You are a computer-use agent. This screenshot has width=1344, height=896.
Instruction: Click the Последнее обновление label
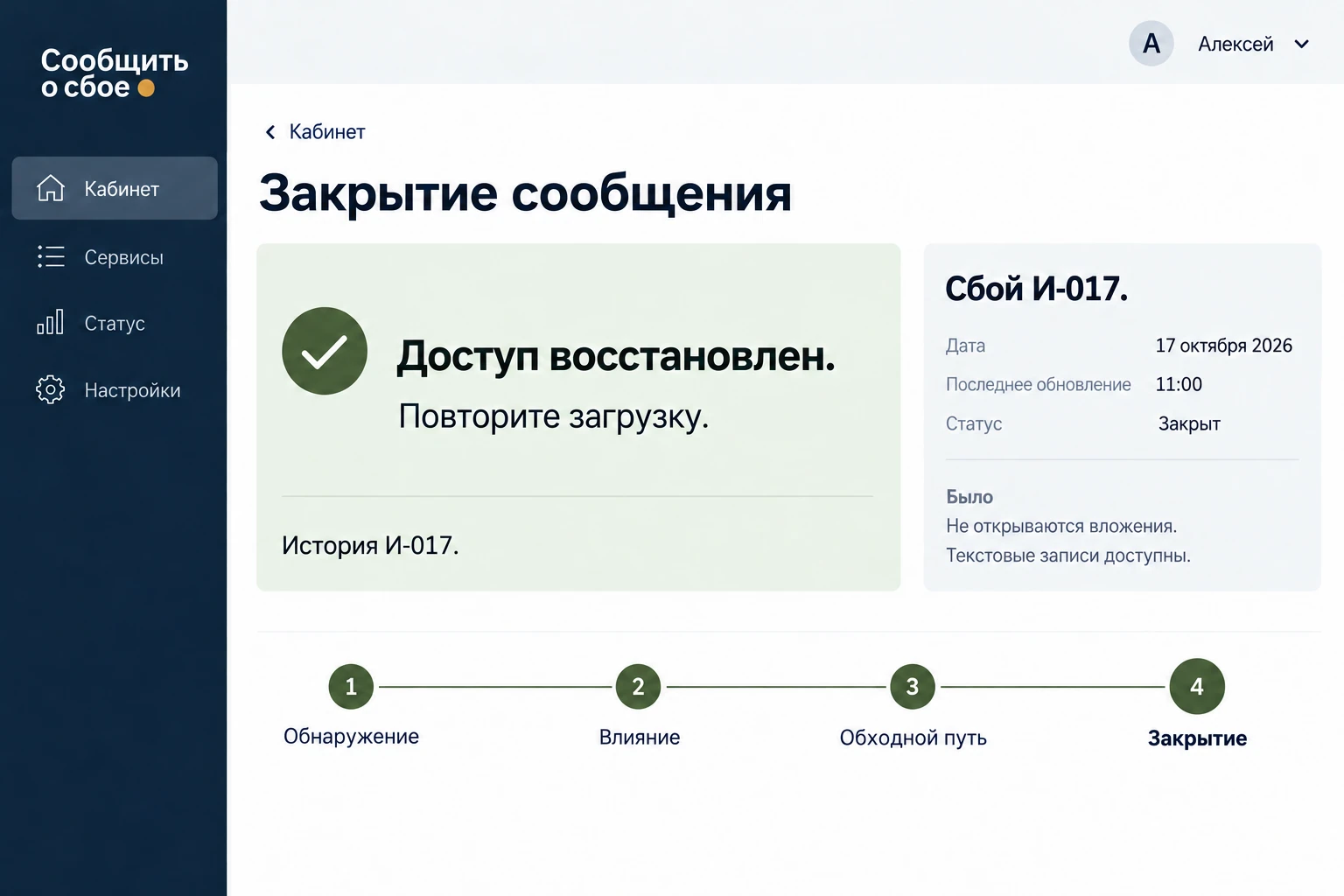(x=1039, y=384)
